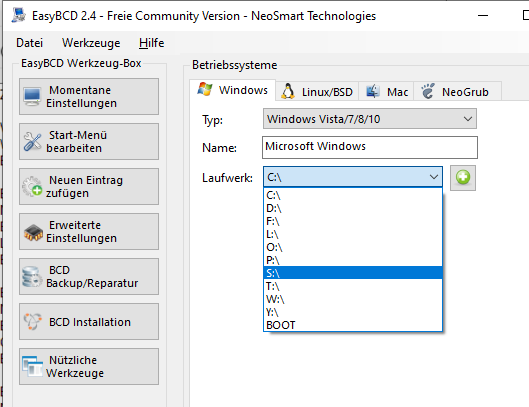Select Neuen Eintrag zufügen
Image resolution: width=529 pixels, height=407 pixels.
point(89,186)
